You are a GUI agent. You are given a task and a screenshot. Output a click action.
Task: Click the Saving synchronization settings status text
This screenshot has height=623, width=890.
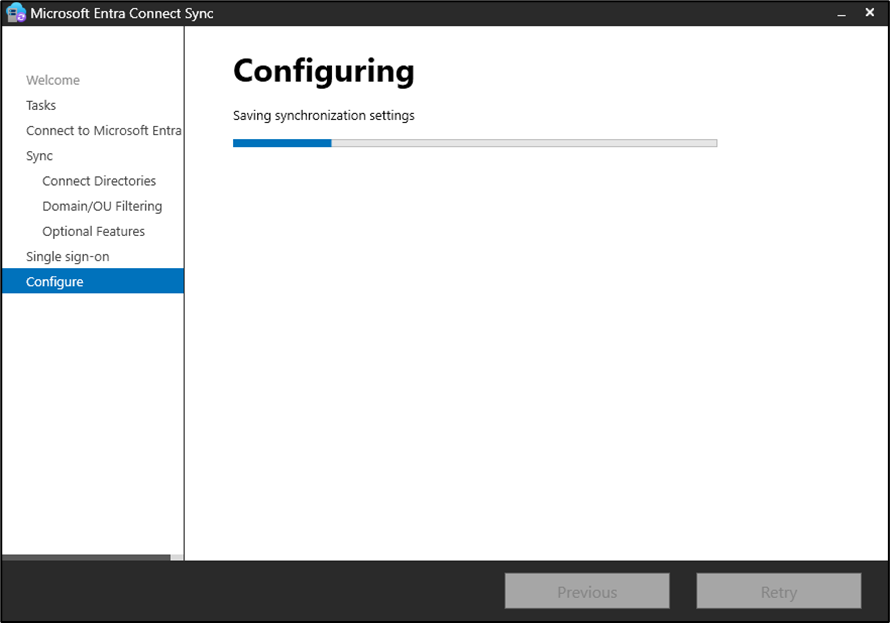[x=323, y=115]
